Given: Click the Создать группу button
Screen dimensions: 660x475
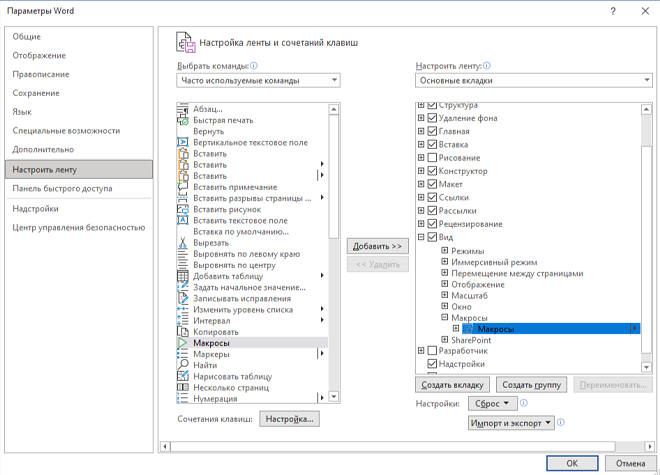Looking at the screenshot, I should (531, 385).
